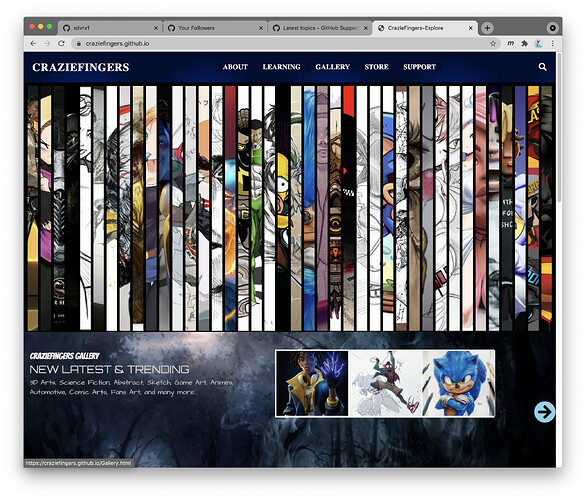This screenshot has height=500, width=587.
Task: Close the xdvrx1 tab
Action: 156,28
